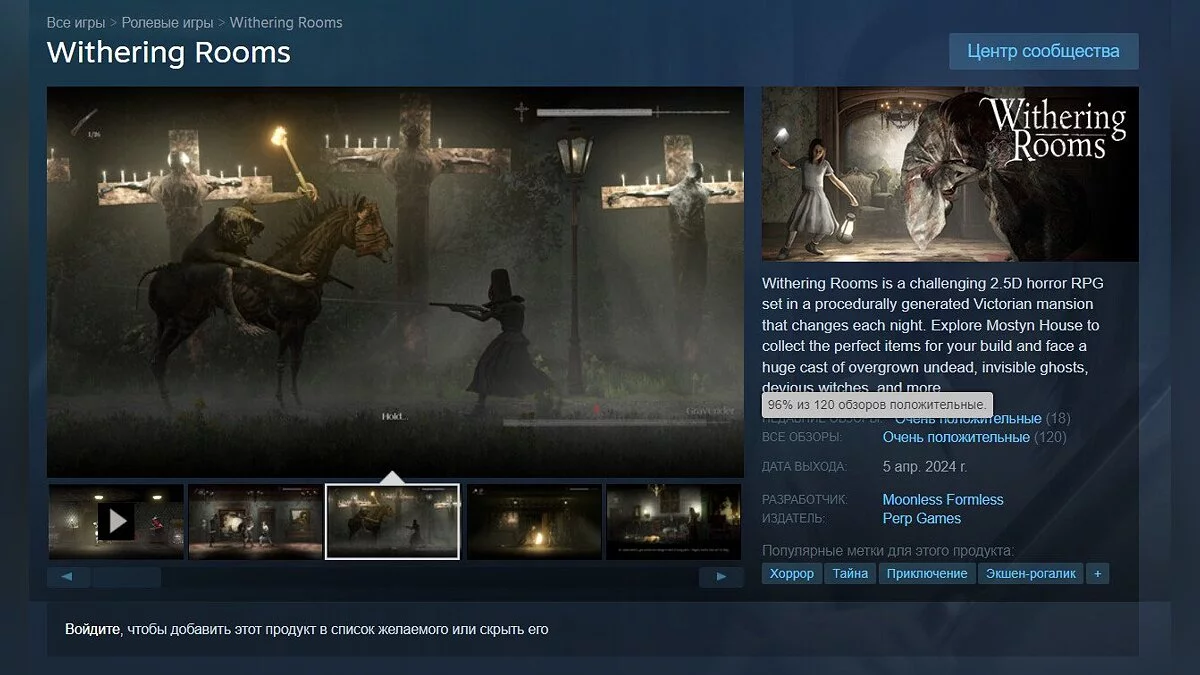Open the main gameplay screenshot
Image resolution: width=1200 pixels, height=675 pixels.
395,282
